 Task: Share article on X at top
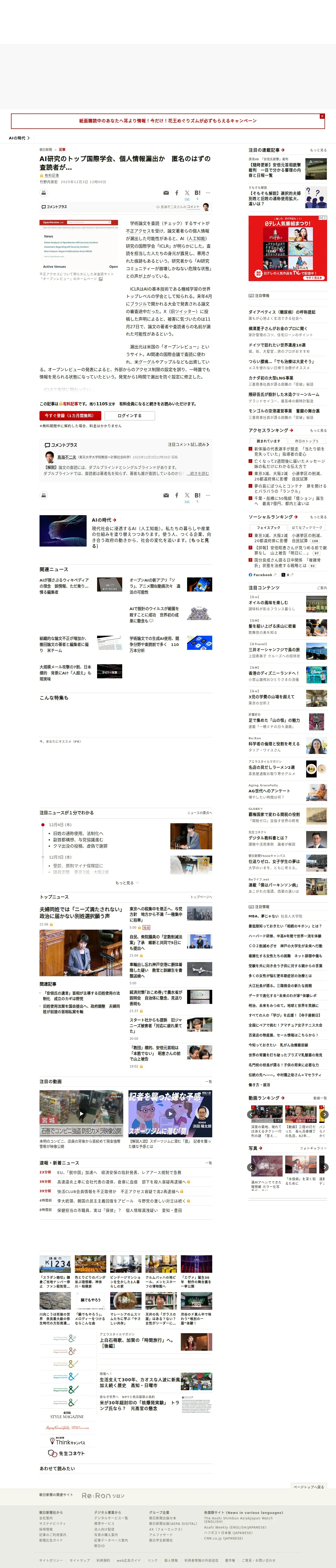[x=187, y=193]
